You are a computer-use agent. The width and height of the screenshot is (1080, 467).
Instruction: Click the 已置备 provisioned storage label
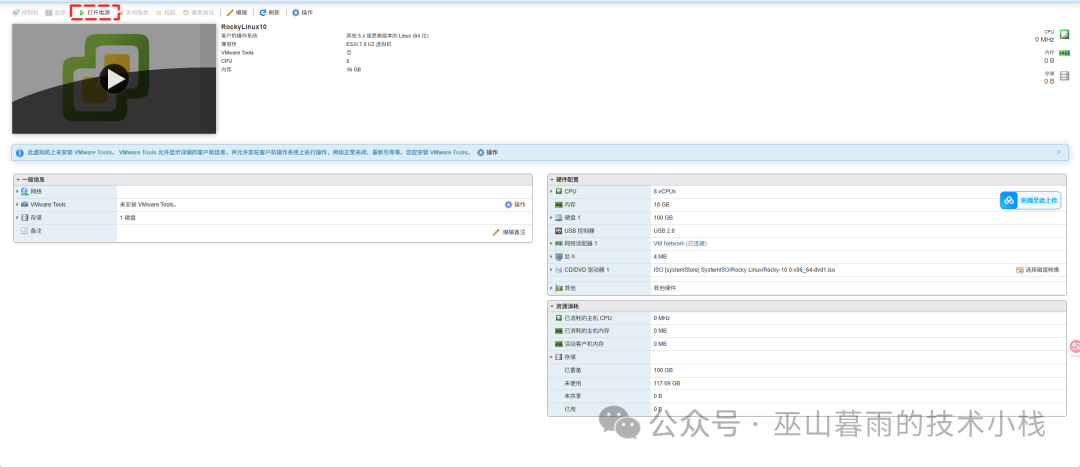[x=571, y=370]
